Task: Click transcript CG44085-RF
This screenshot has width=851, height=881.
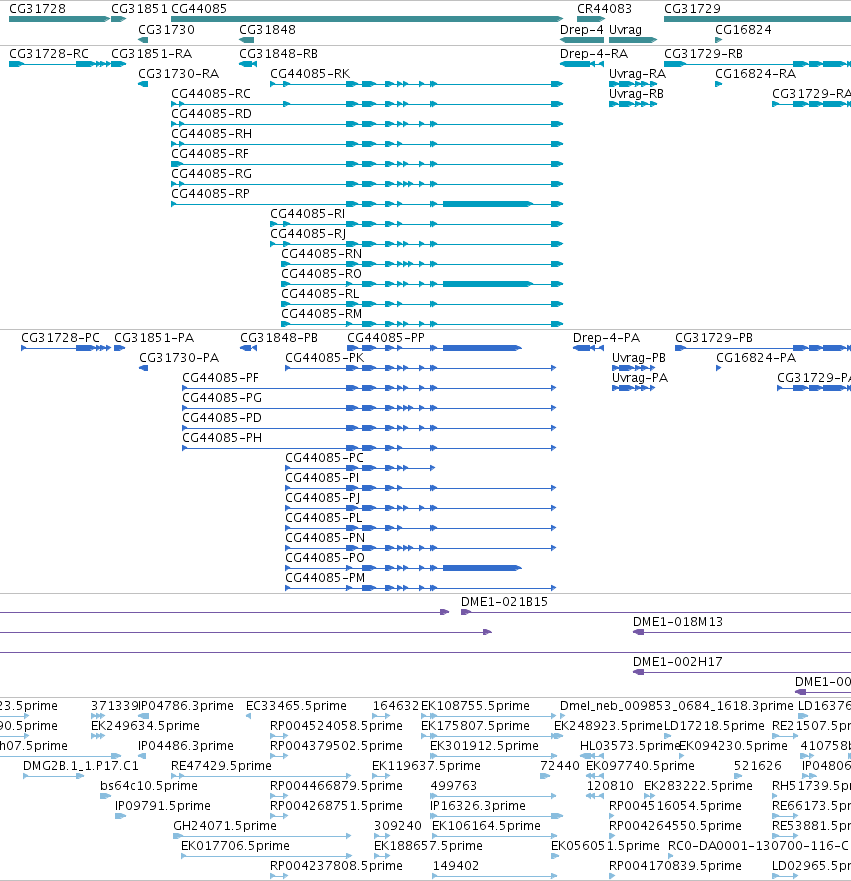Action: point(367,164)
